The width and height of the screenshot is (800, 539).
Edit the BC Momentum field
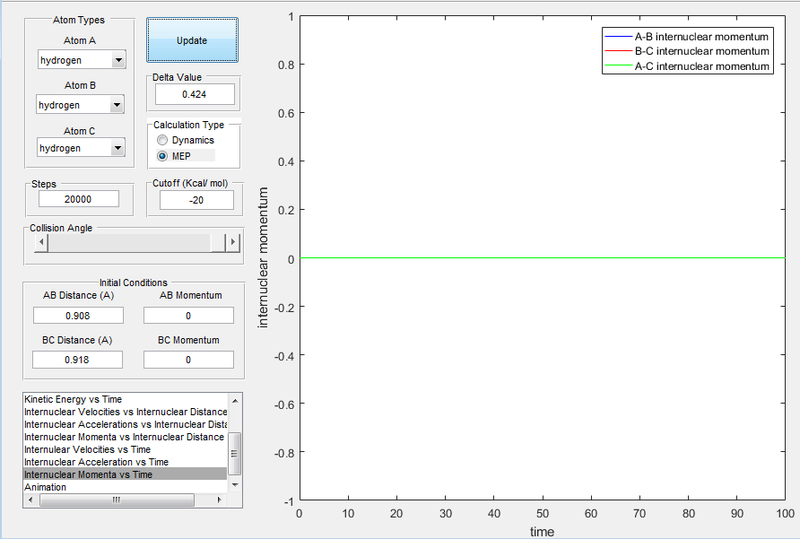pyautogui.click(x=188, y=360)
